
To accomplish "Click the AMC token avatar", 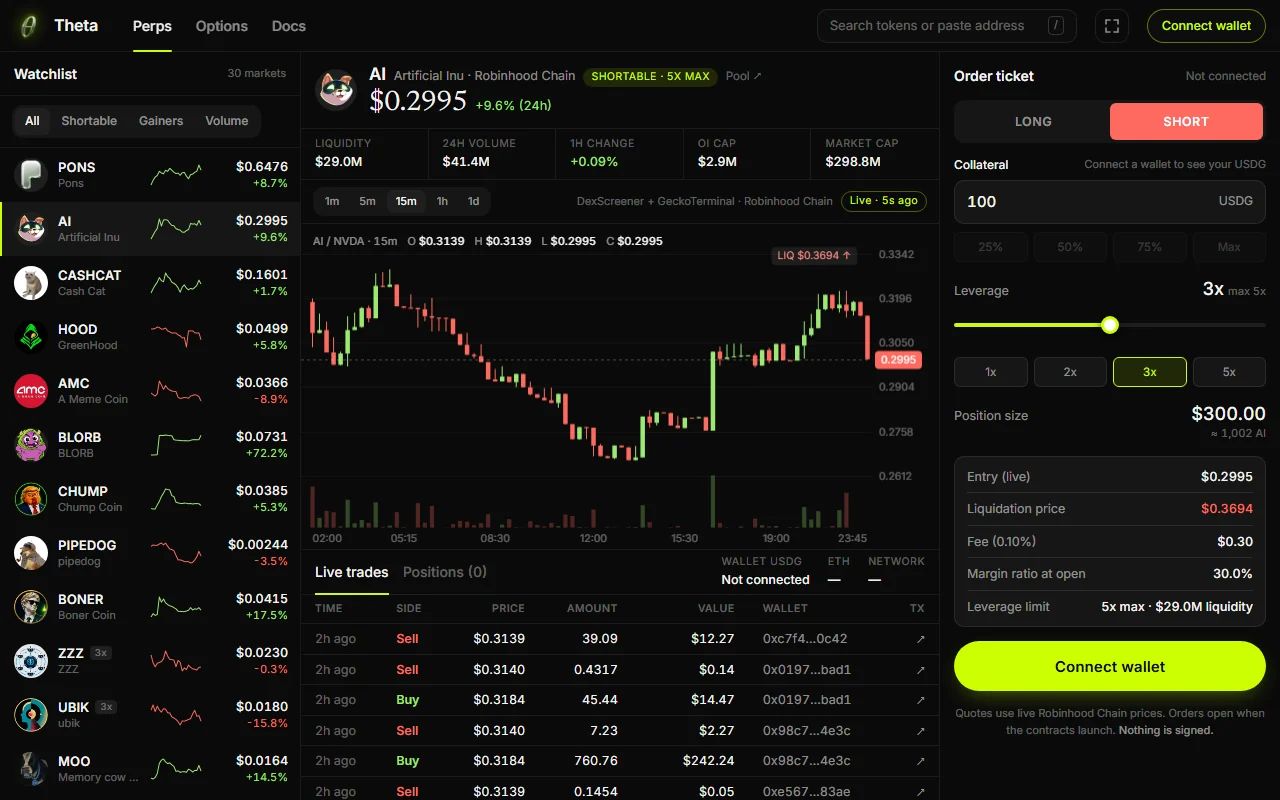I will [31, 391].
